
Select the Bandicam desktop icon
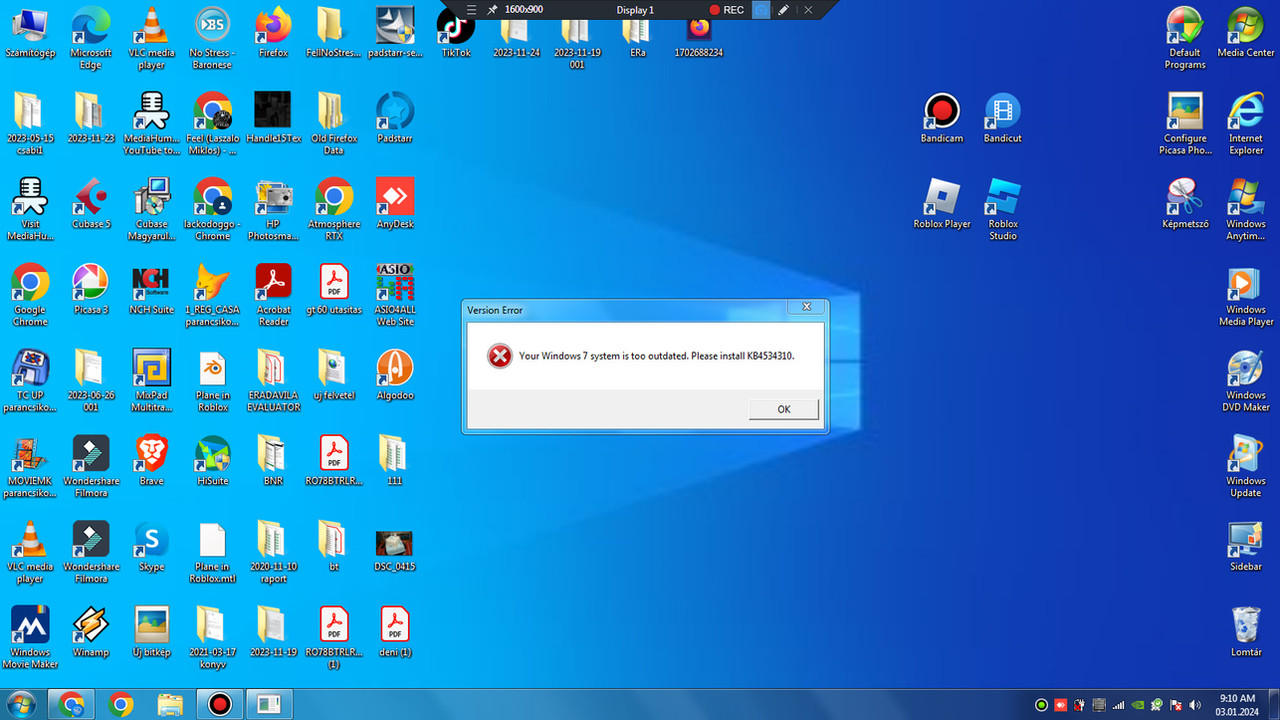pyautogui.click(x=942, y=119)
